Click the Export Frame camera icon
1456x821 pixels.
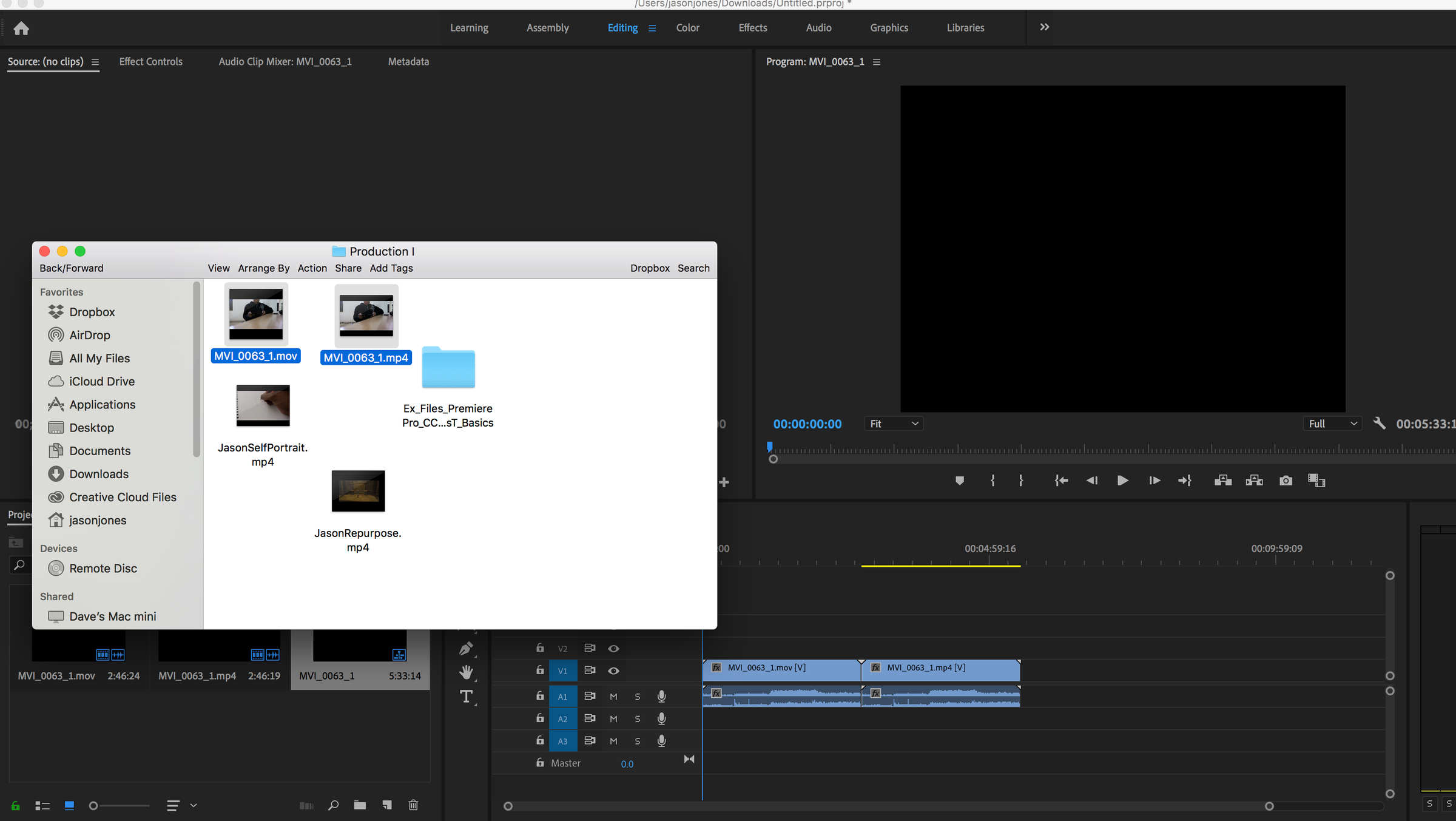click(x=1286, y=481)
